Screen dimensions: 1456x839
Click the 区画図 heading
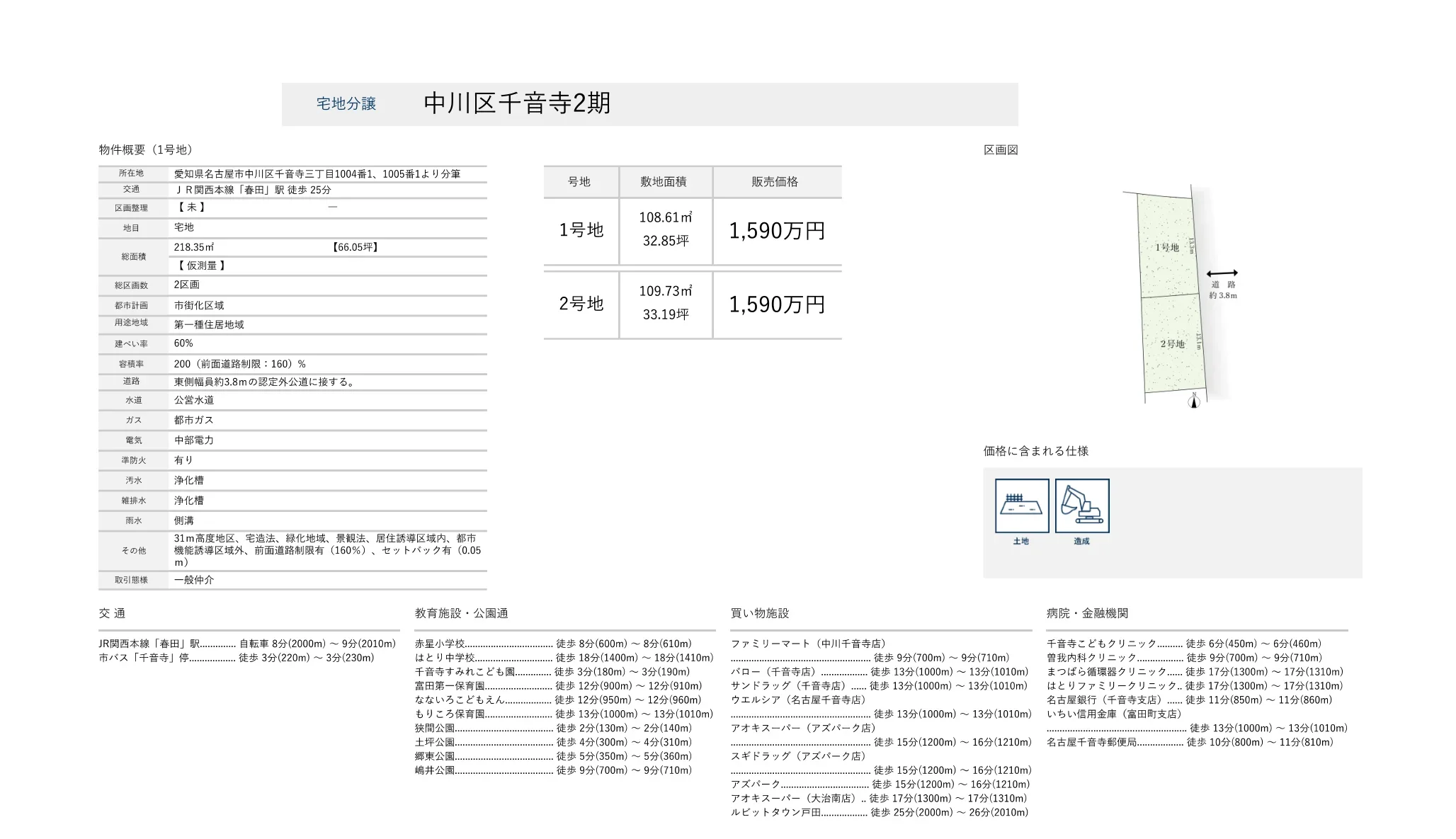tap(1001, 149)
